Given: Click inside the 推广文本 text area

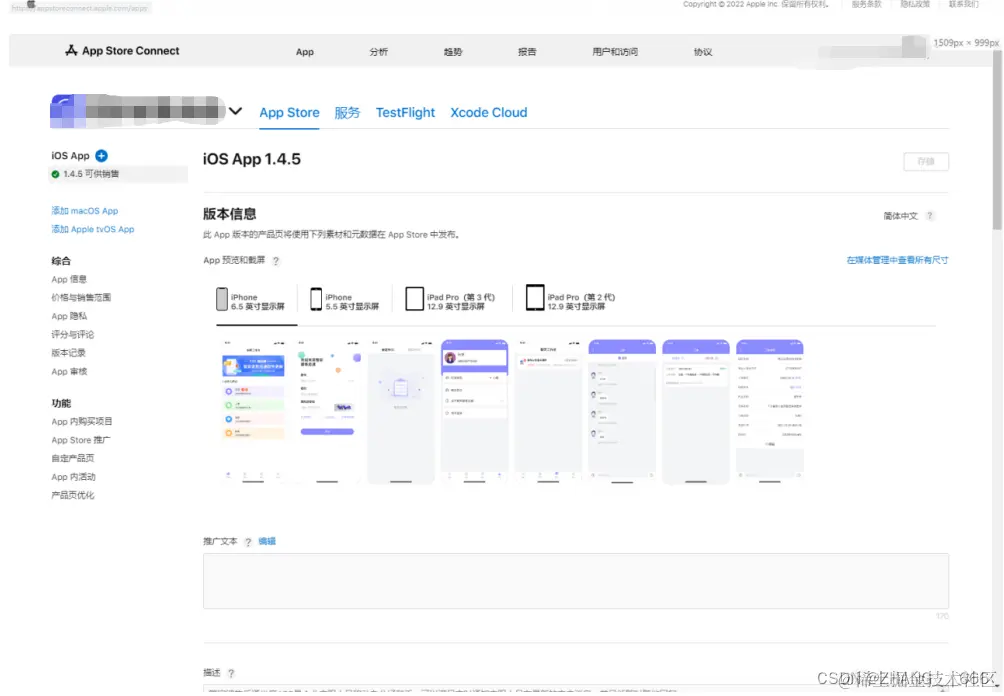Looking at the screenshot, I should pyautogui.click(x=576, y=581).
